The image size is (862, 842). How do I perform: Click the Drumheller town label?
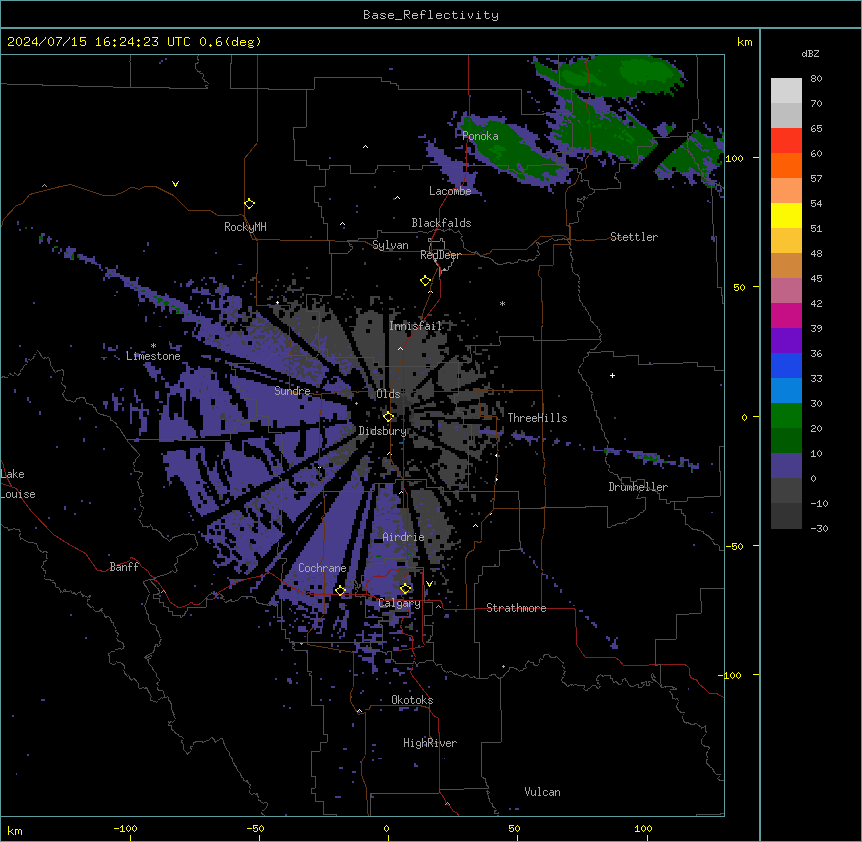coord(638,487)
